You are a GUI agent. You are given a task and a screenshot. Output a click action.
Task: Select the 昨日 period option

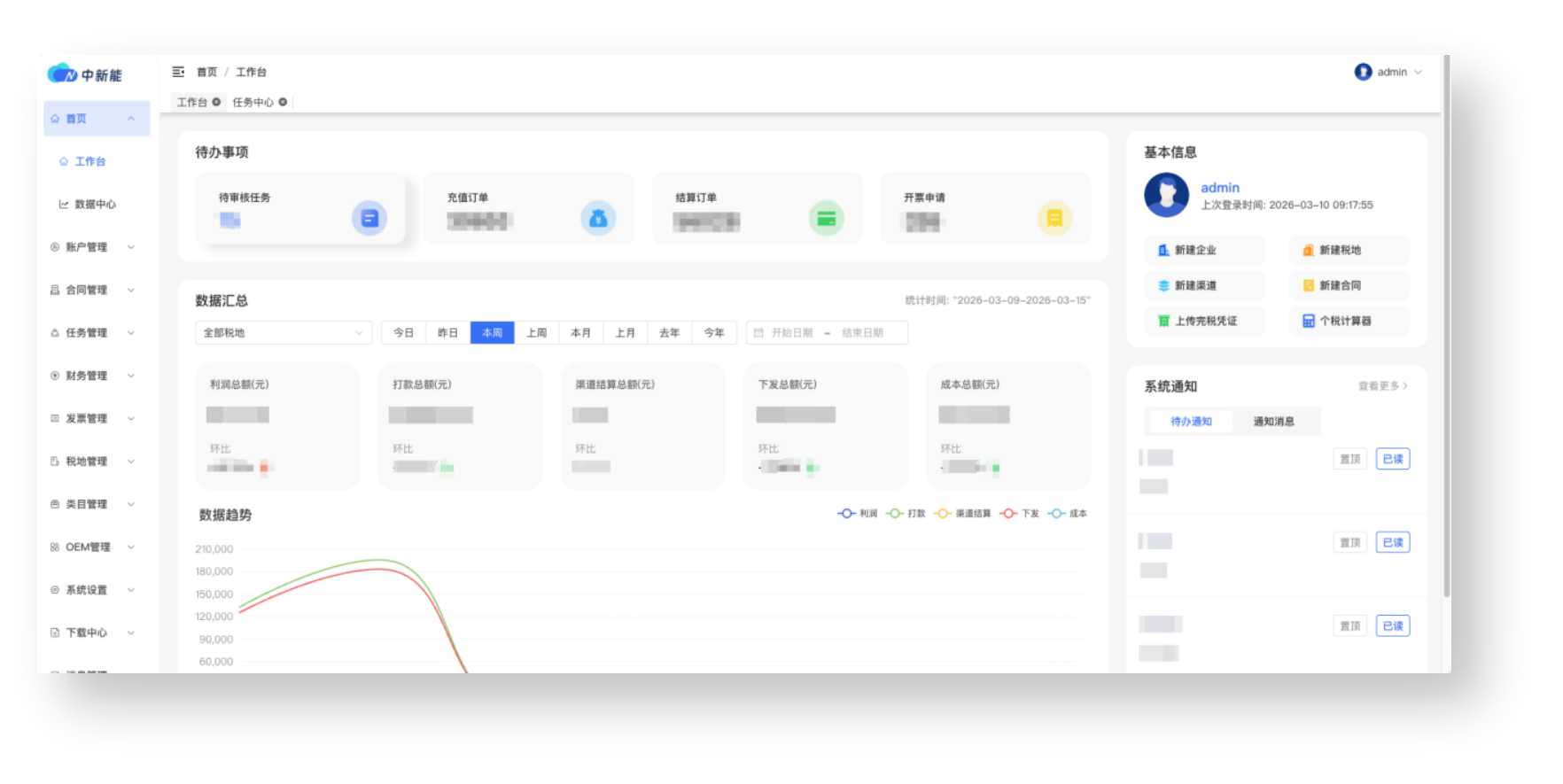(x=447, y=333)
